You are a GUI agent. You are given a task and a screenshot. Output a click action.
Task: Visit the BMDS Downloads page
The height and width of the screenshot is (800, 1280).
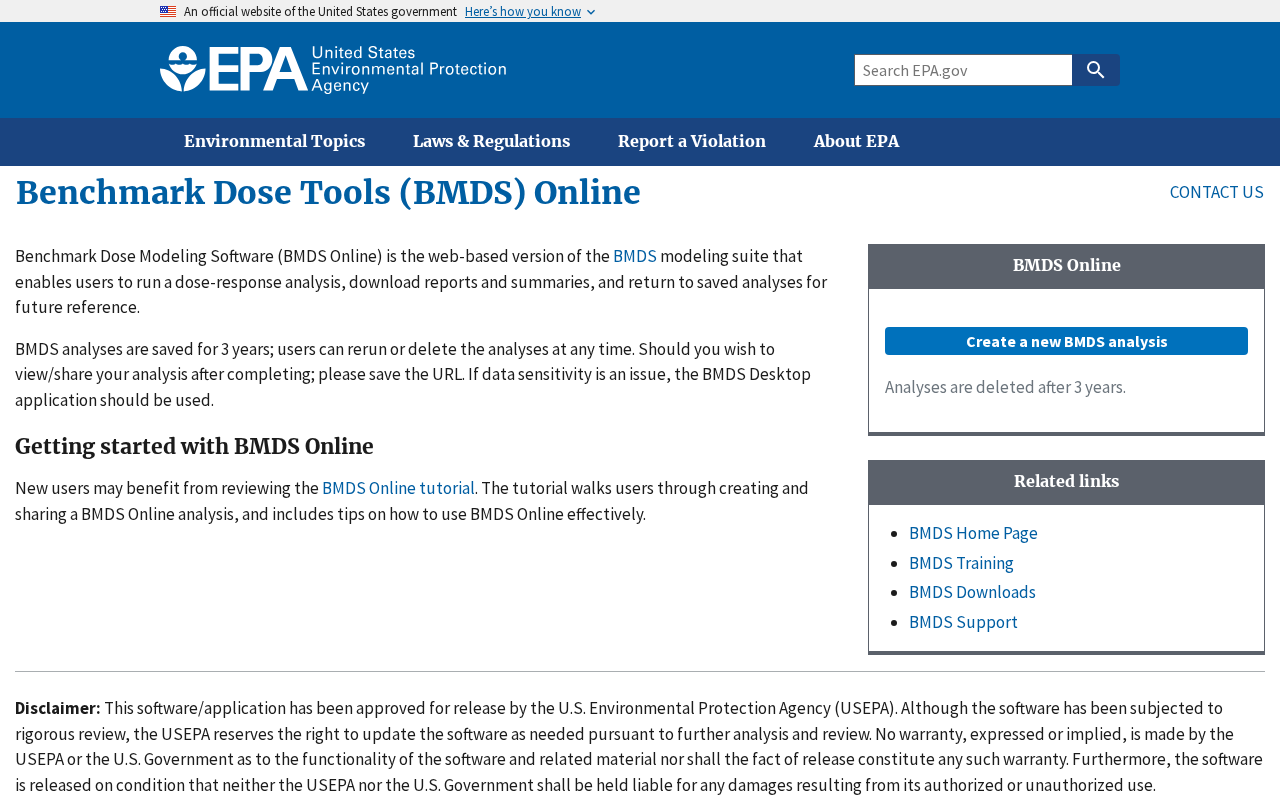click(972, 592)
